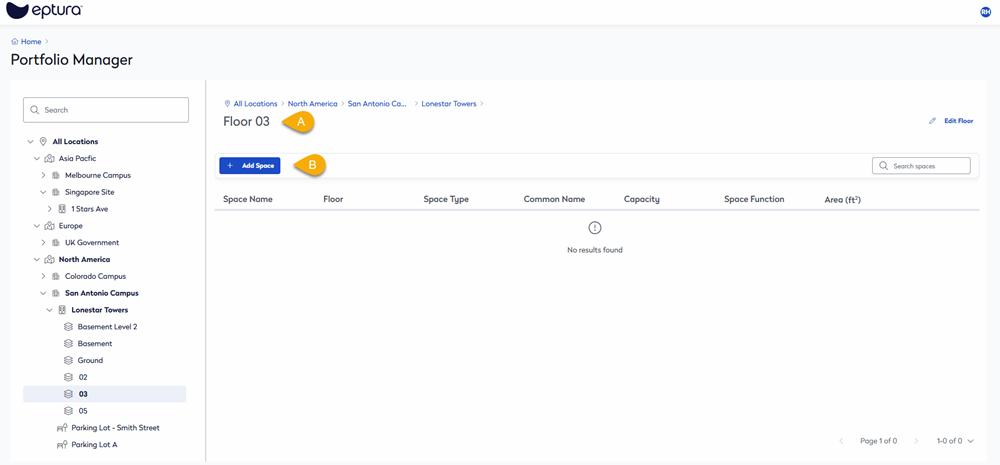This screenshot has width=1000, height=465.
Task: Click the Parking Lot - Smith Street icon
Action: (x=62, y=428)
